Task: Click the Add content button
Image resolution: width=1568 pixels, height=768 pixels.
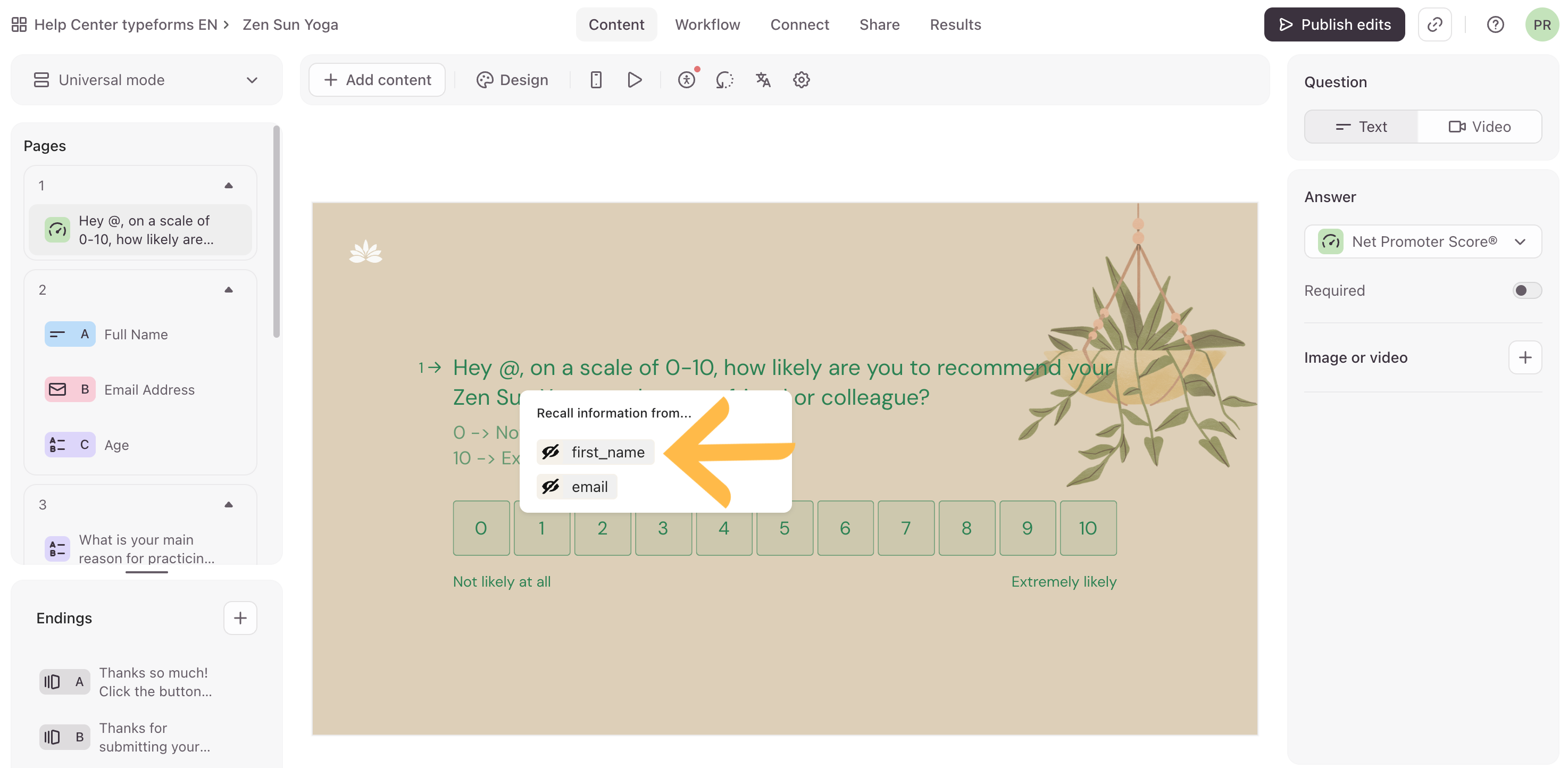Action: coord(377,80)
